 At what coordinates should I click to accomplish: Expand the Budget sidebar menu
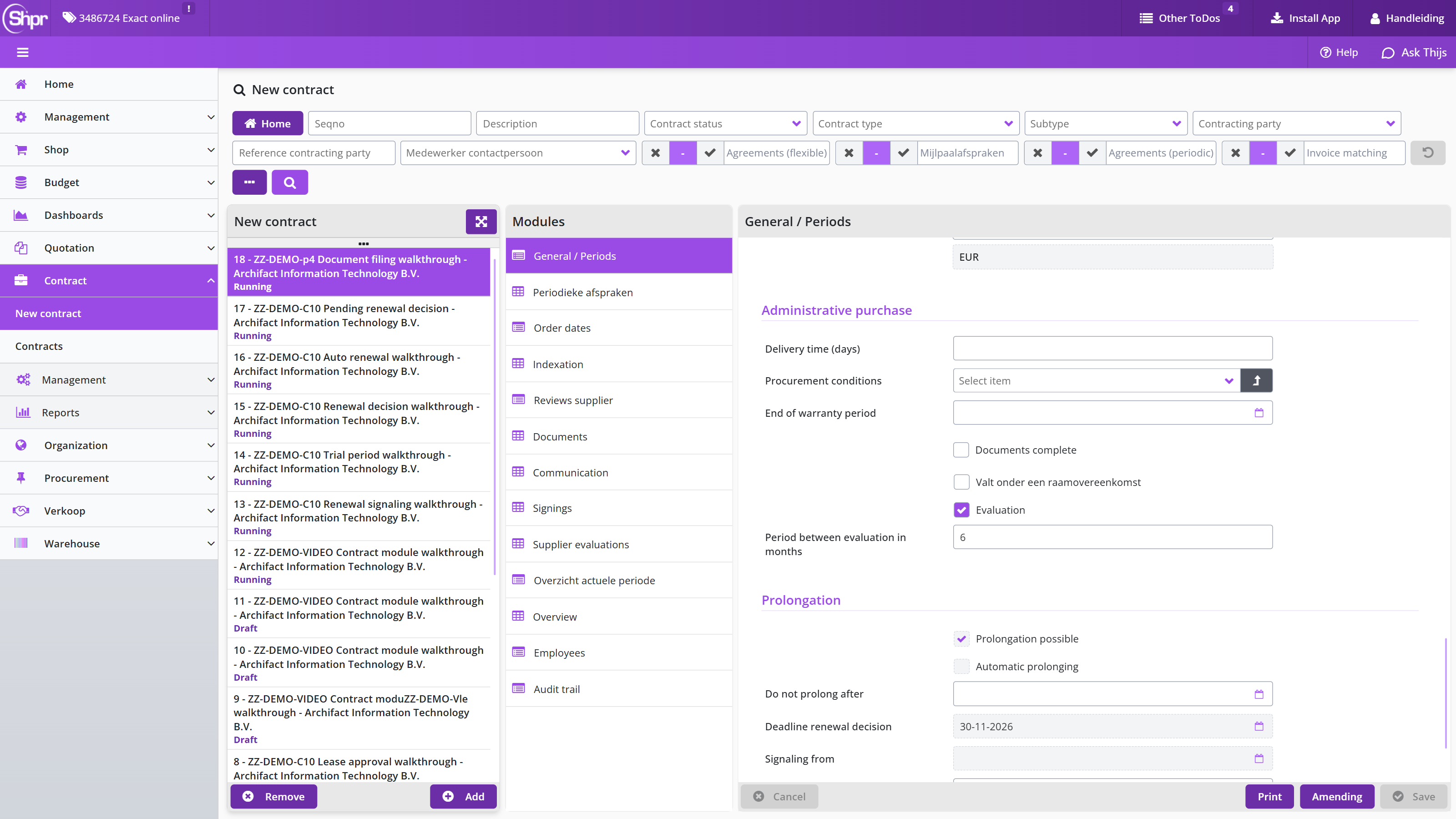tap(109, 182)
